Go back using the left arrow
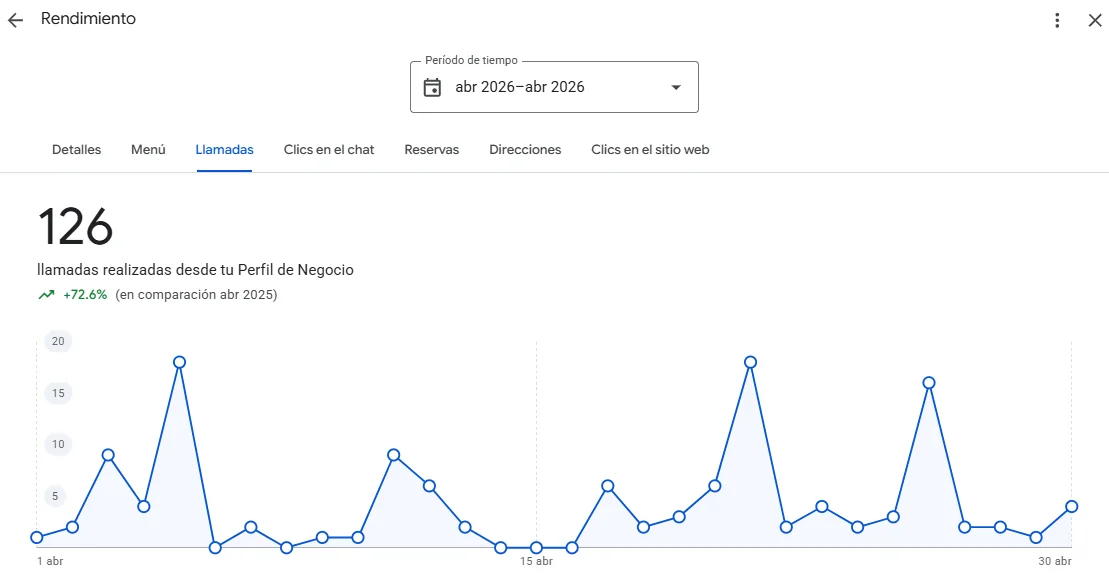This screenshot has width=1109, height=574. (15, 20)
